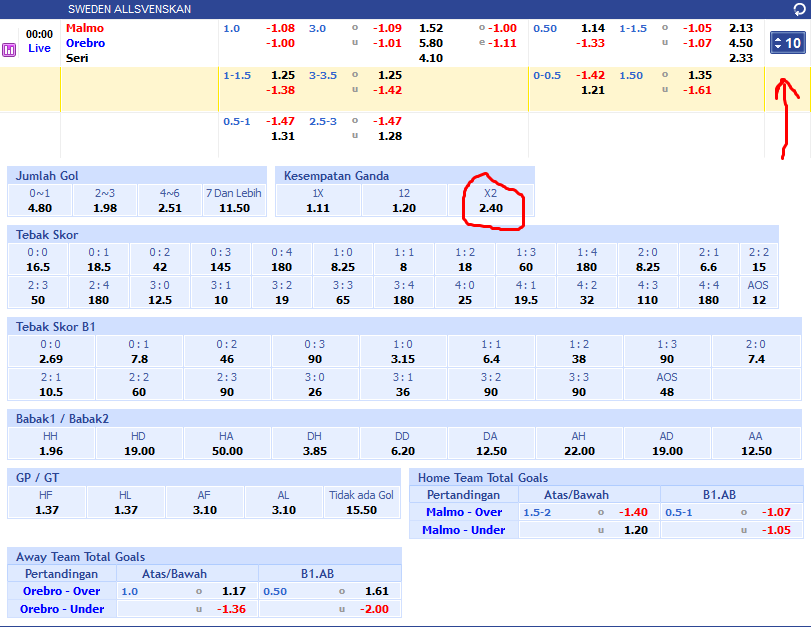Screen dimensions: 811x627
Task: Choose Tebak Skor 4:1 at 19.5
Action: (526, 300)
